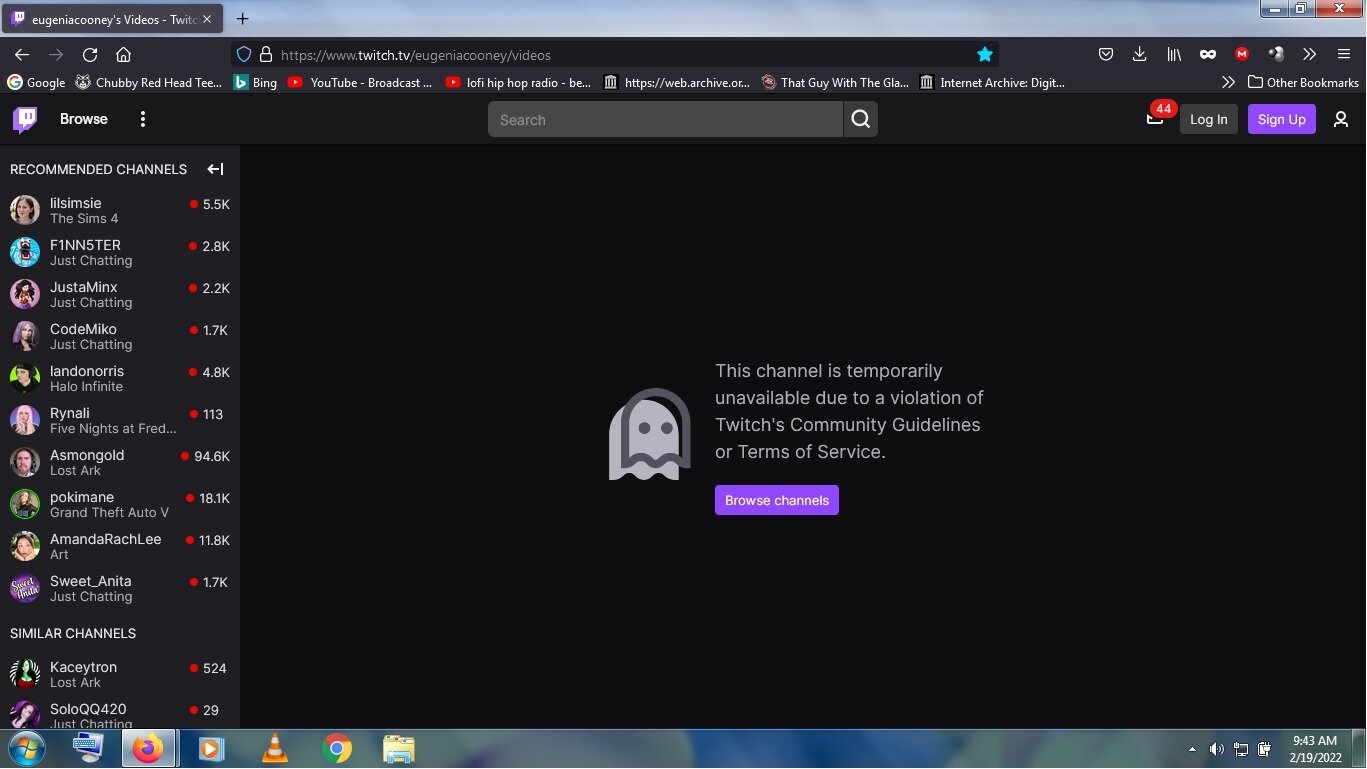Open VLC from the taskbar

point(274,748)
